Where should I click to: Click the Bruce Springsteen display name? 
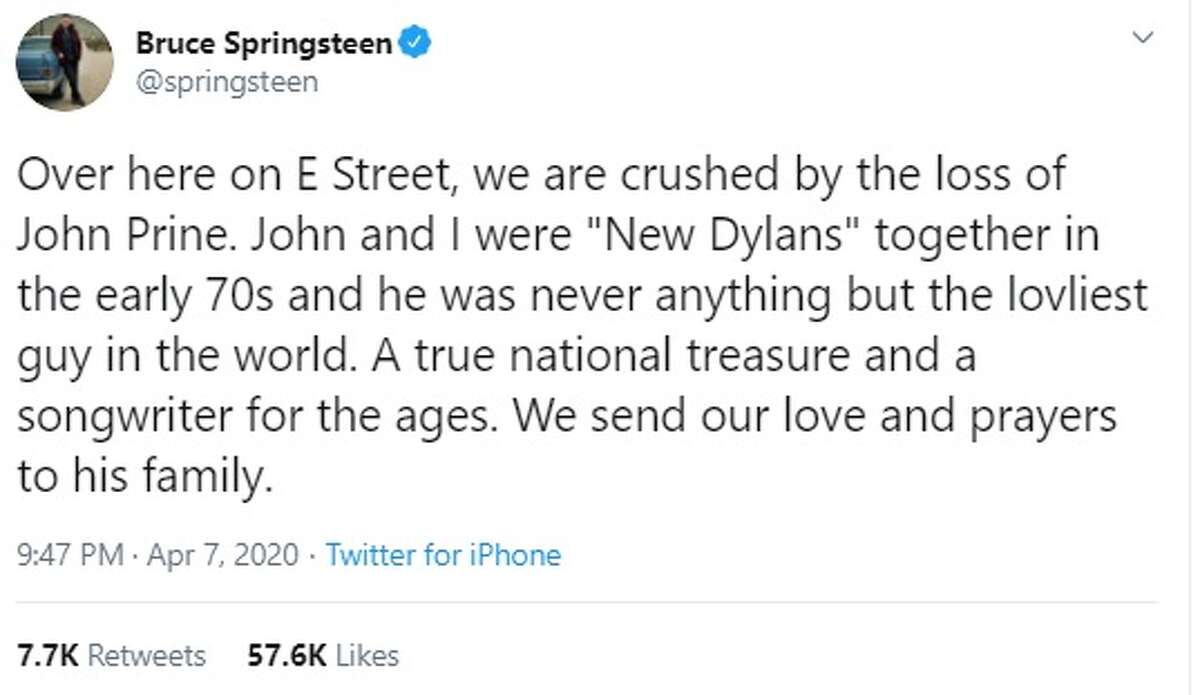(x=264, y=45)
